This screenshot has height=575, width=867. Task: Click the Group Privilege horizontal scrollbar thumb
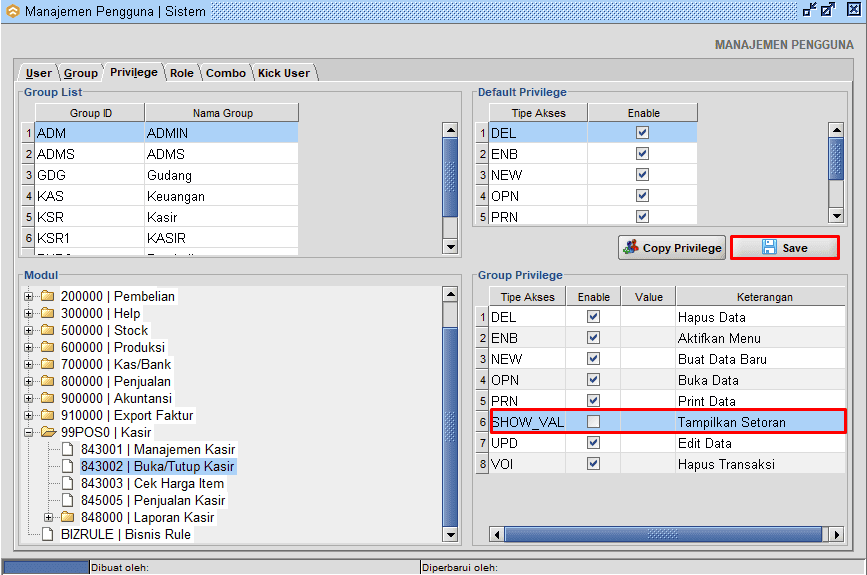click(x=663, y=534)
